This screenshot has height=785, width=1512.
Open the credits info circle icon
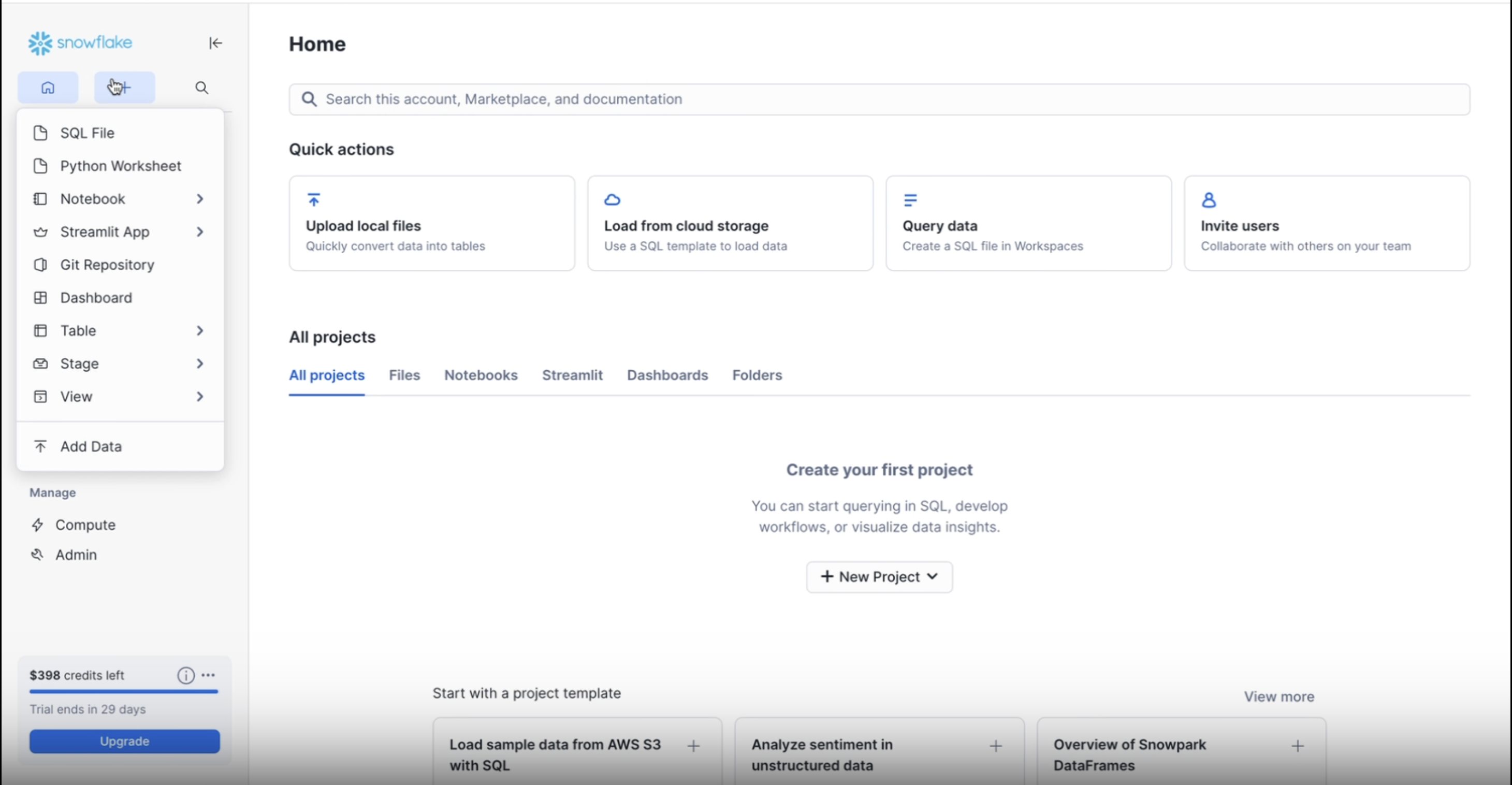point(185,675)
